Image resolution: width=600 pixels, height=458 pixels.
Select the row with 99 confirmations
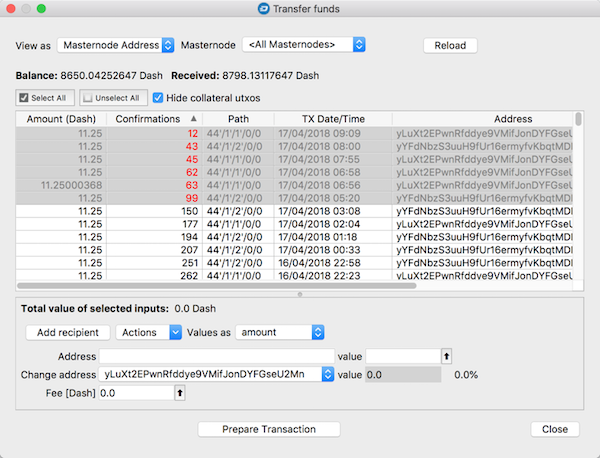(294, 198)
